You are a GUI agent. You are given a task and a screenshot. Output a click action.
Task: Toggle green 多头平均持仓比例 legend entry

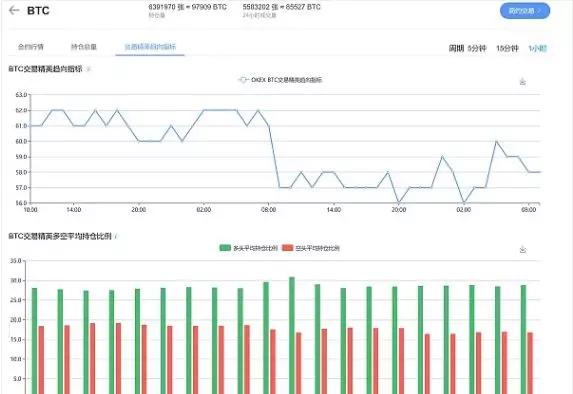coord(248,248)
